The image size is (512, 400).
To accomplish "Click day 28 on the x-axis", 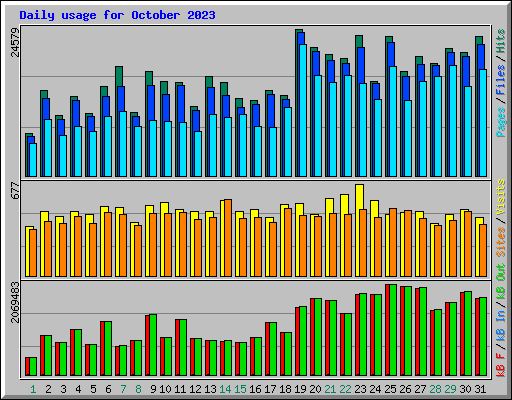I will click(435, 389).
